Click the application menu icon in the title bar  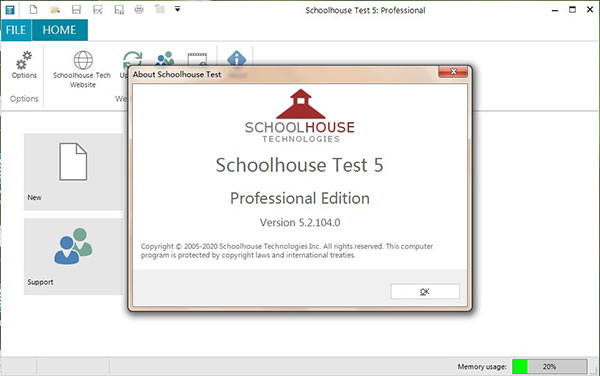click(x=10, y=10)
